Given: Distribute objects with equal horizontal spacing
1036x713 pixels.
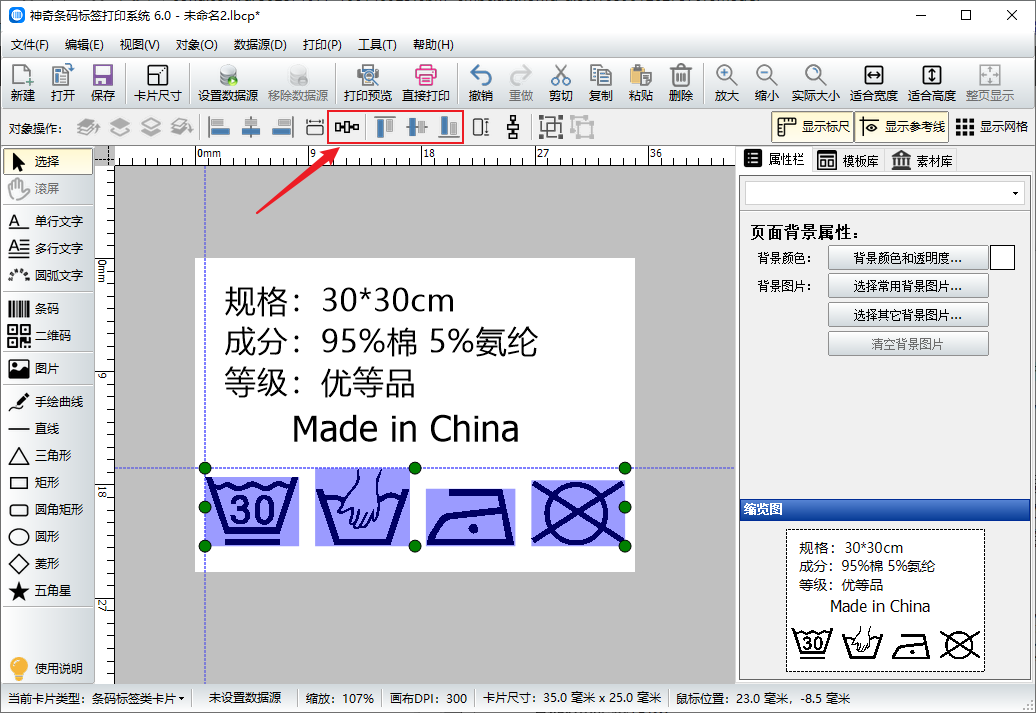Looking at the screenshot, I should [x=347, y=127].
